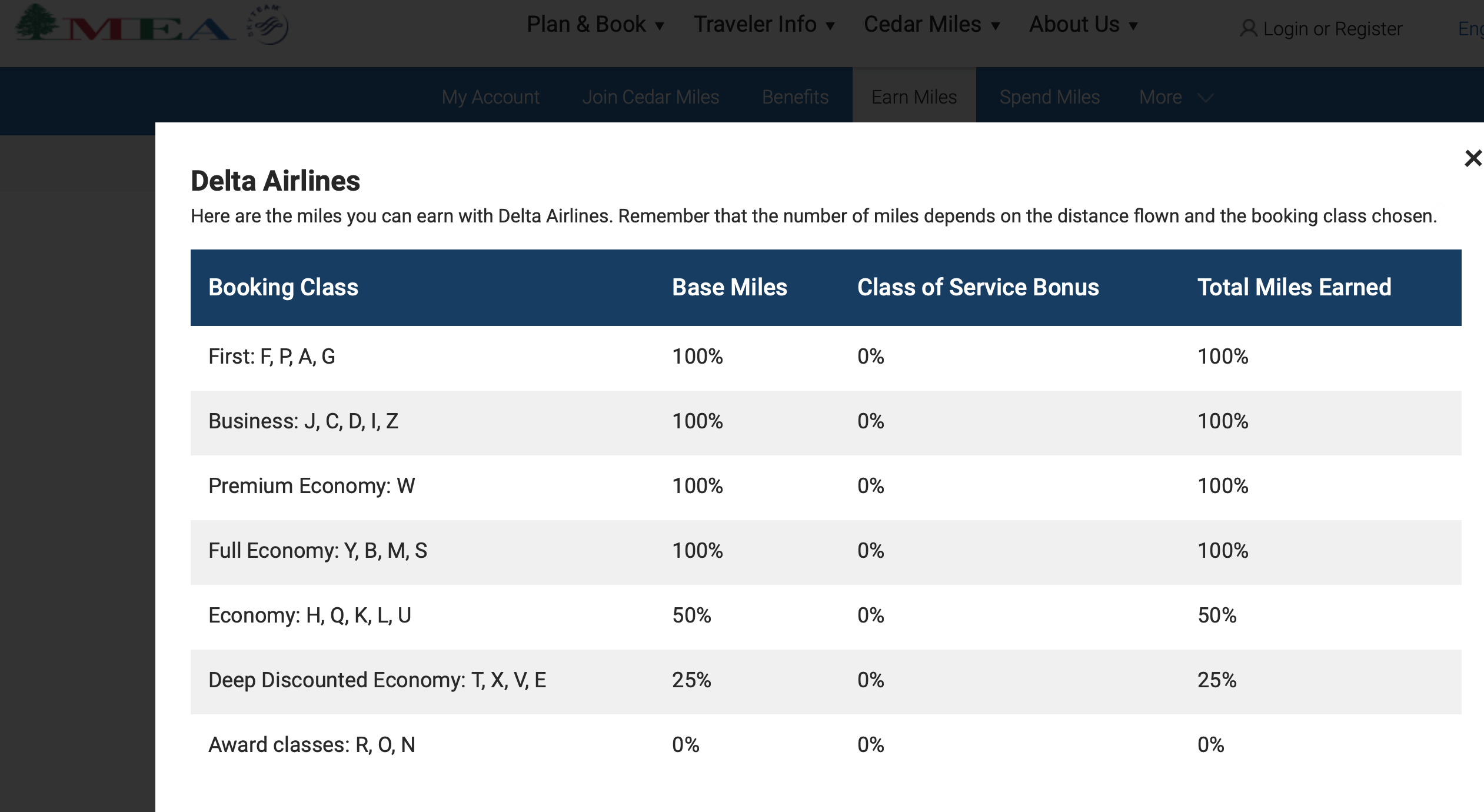Click the Login or Register link
Viewport: 1484px width, 812px height.
[1332, 28]
